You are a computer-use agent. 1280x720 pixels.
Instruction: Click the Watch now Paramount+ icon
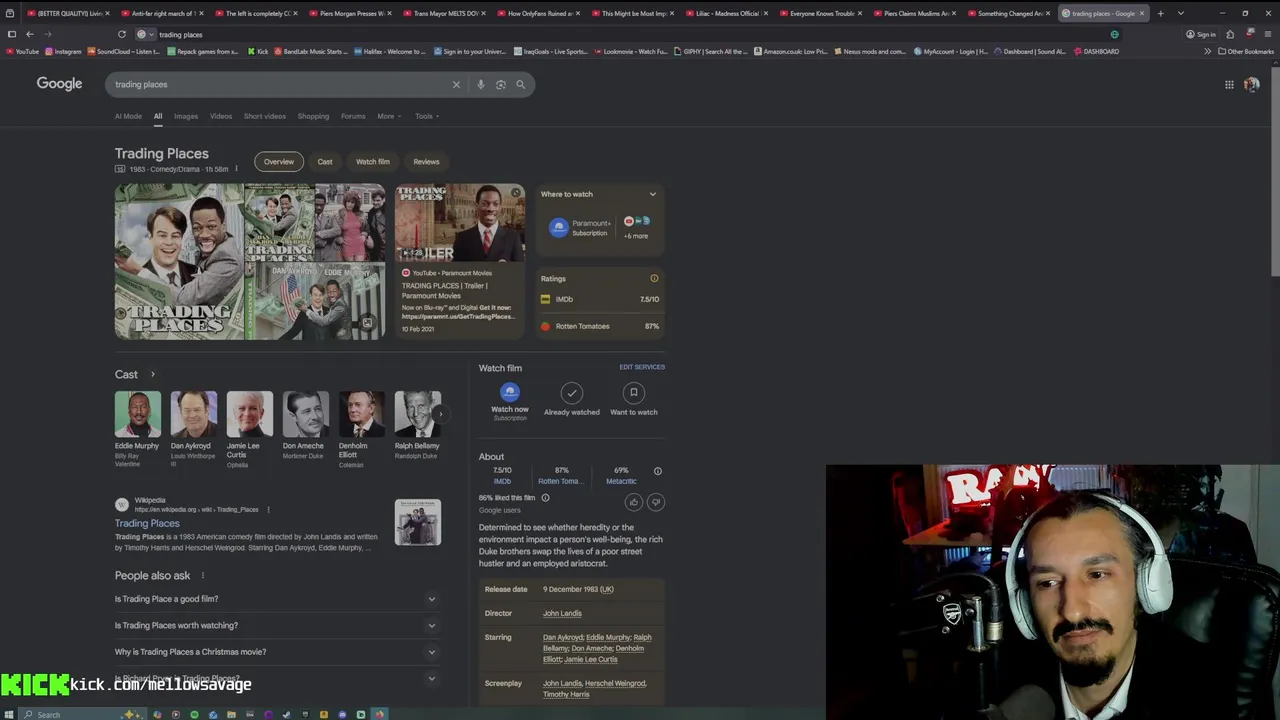[x=510, y=393]
